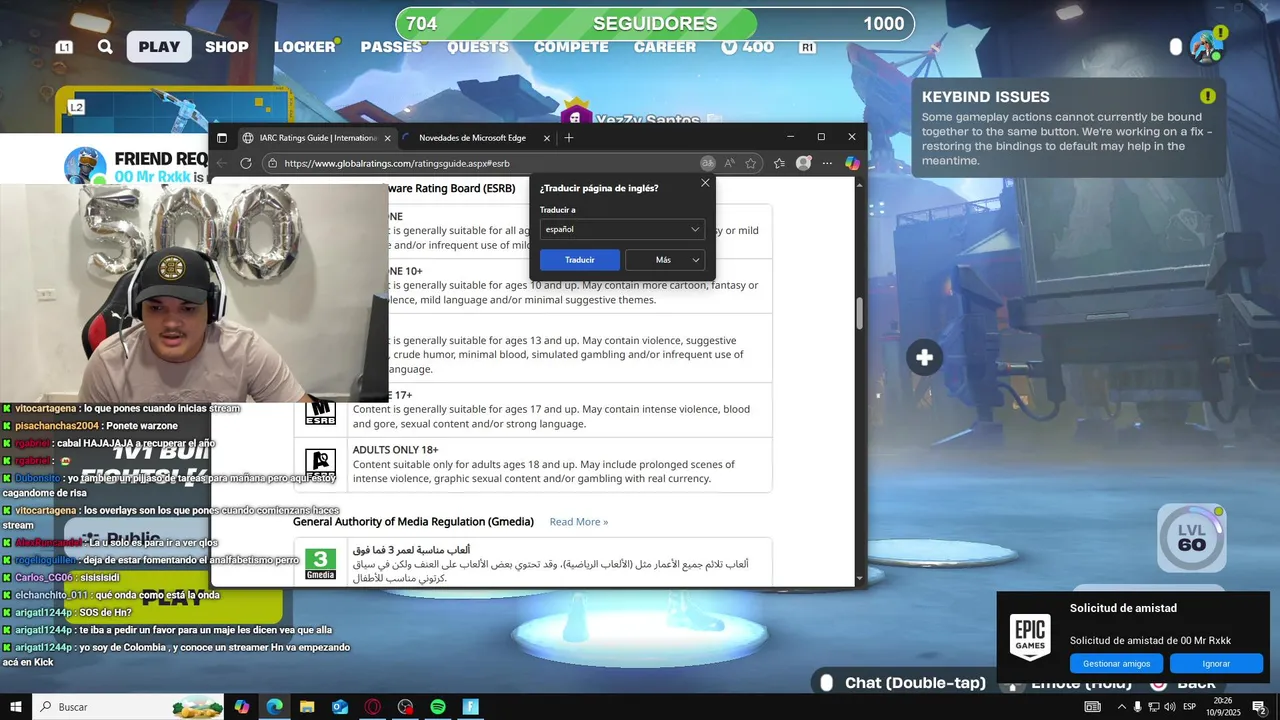
Task: Click the Gmedia 3 rating icon
Action: click(x=320, y=564)
